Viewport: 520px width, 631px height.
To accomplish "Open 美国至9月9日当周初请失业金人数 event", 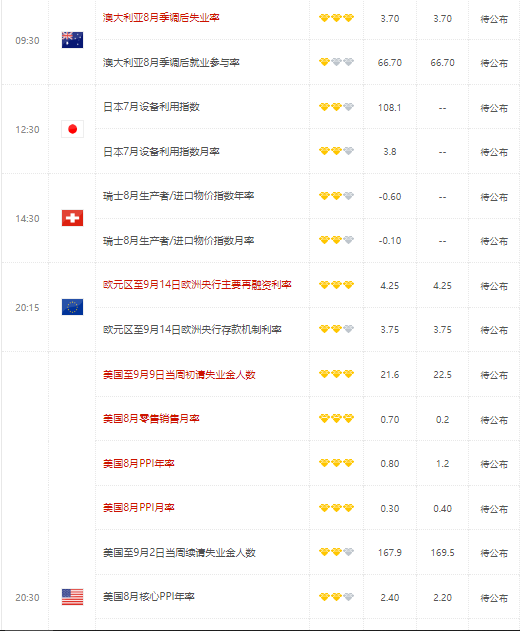I will pyautogui.click(x=179, y=375).
